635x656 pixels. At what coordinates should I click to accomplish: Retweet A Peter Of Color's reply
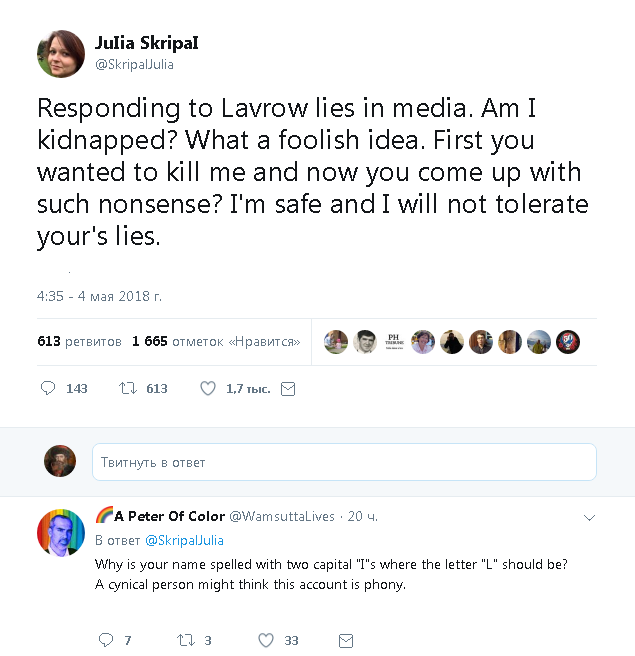pos(185,640)
